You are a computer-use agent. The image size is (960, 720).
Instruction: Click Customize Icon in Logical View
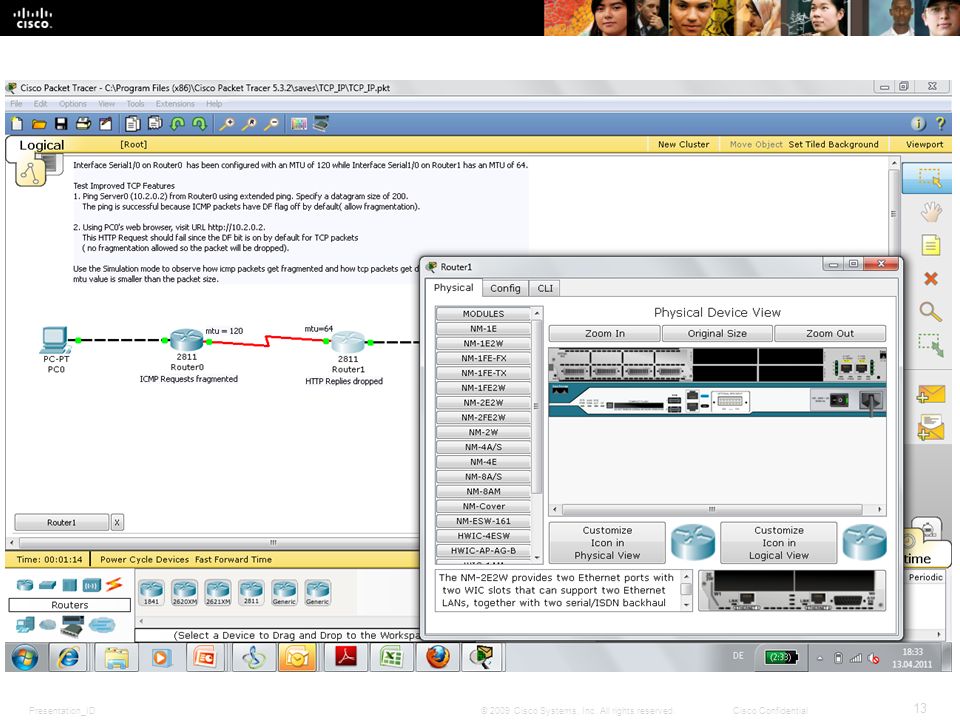[778, 542]
